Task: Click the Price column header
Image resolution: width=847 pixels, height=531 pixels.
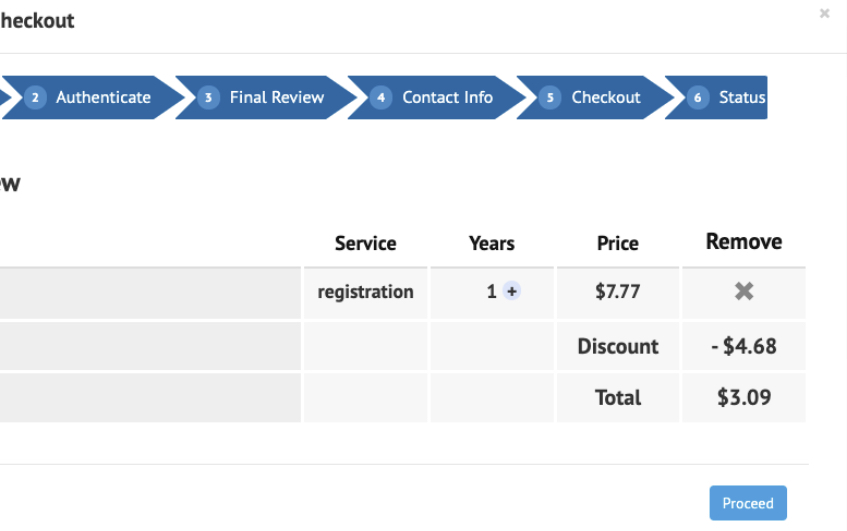Action: coord(617,243)
